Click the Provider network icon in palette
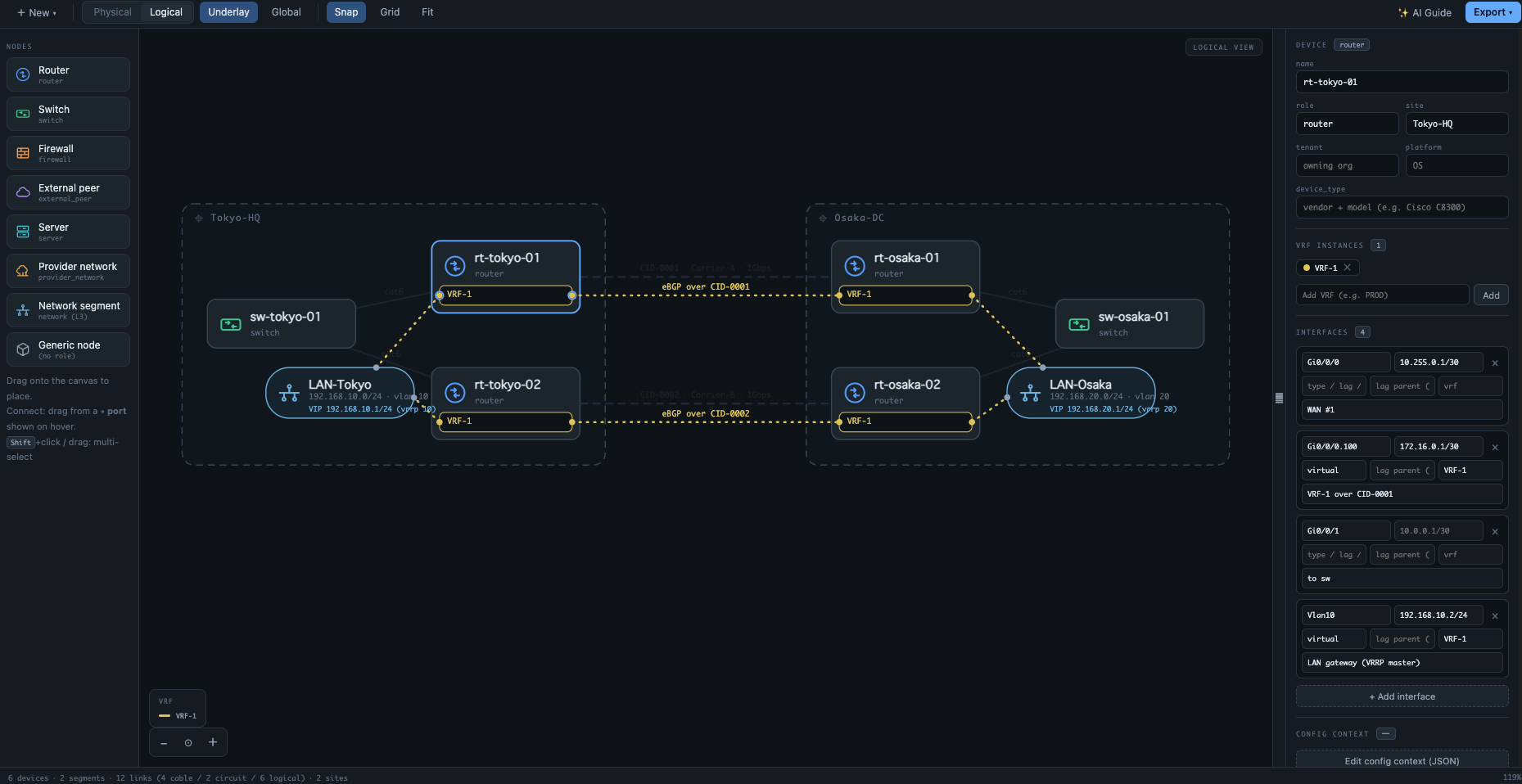Screen dimensions: 1522x784 (x=23, y=271)
